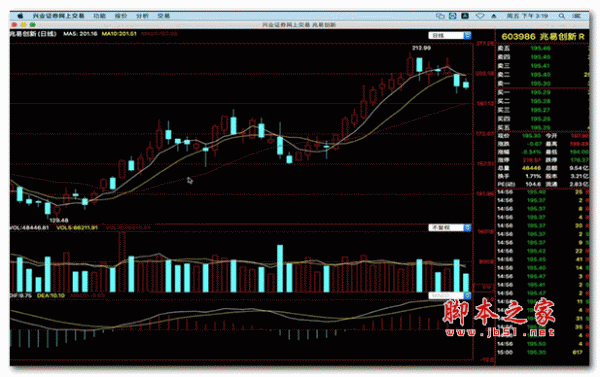Select the 买四 bid row
600x377 pixels.
tap(543, 119)
